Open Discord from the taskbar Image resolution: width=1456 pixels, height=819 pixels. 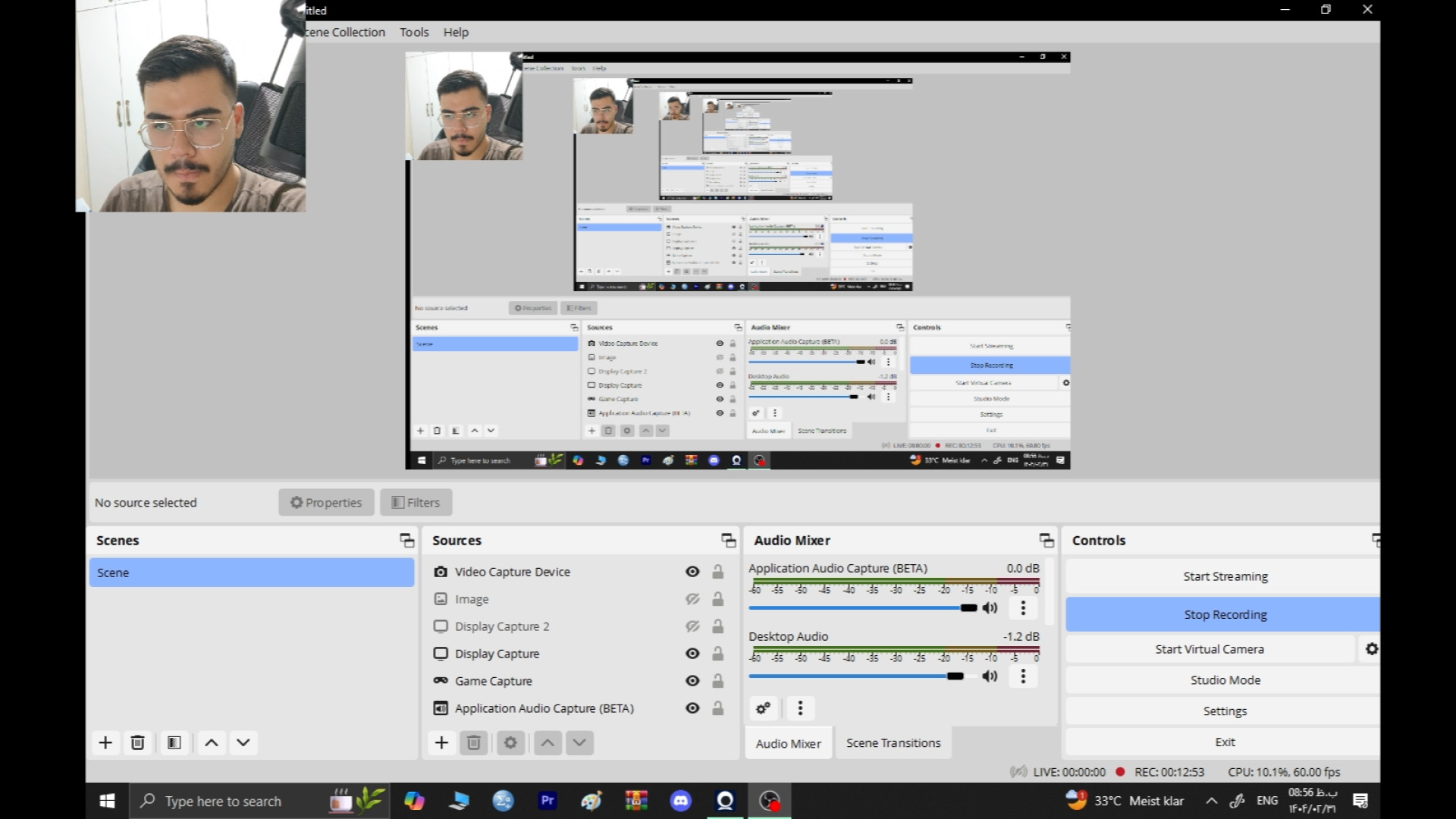coord(680,801)
